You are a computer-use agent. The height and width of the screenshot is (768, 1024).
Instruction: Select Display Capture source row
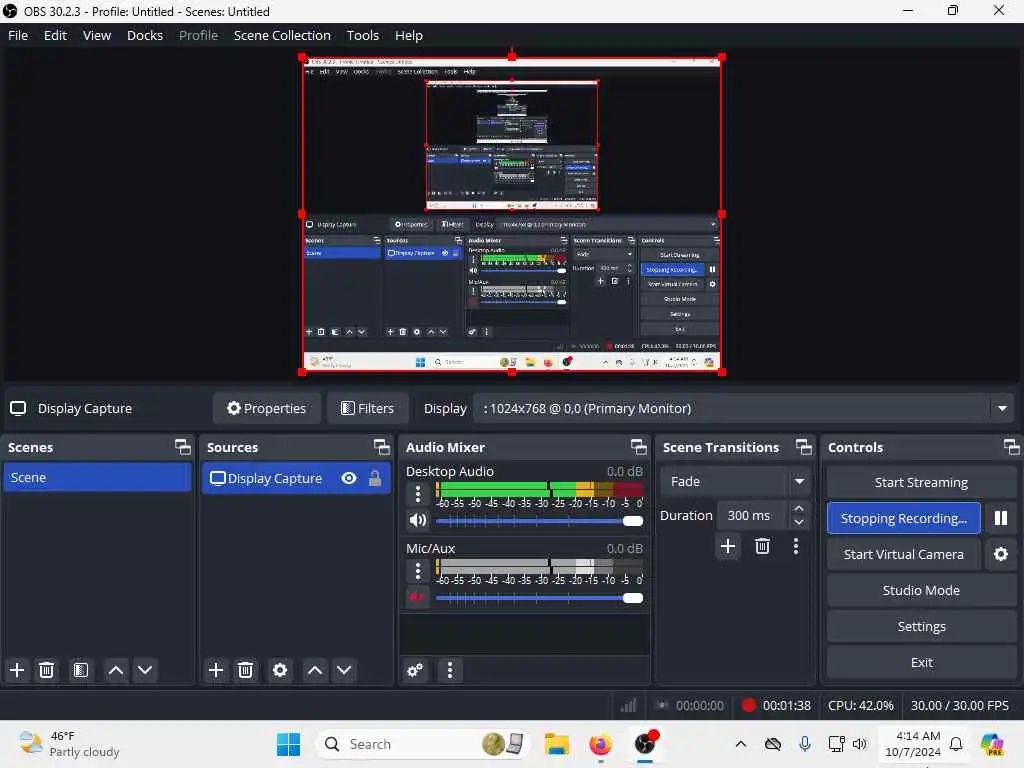click(296, 478)
